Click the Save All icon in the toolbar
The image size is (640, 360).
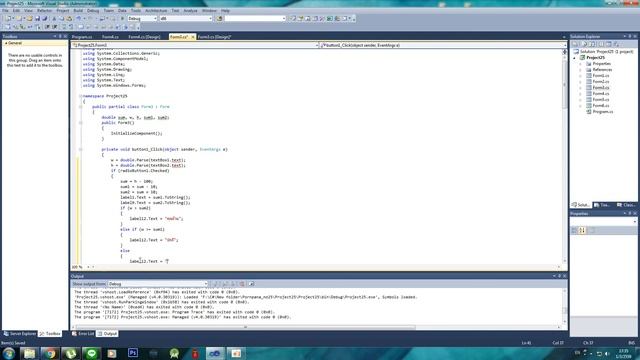[44, 19]
